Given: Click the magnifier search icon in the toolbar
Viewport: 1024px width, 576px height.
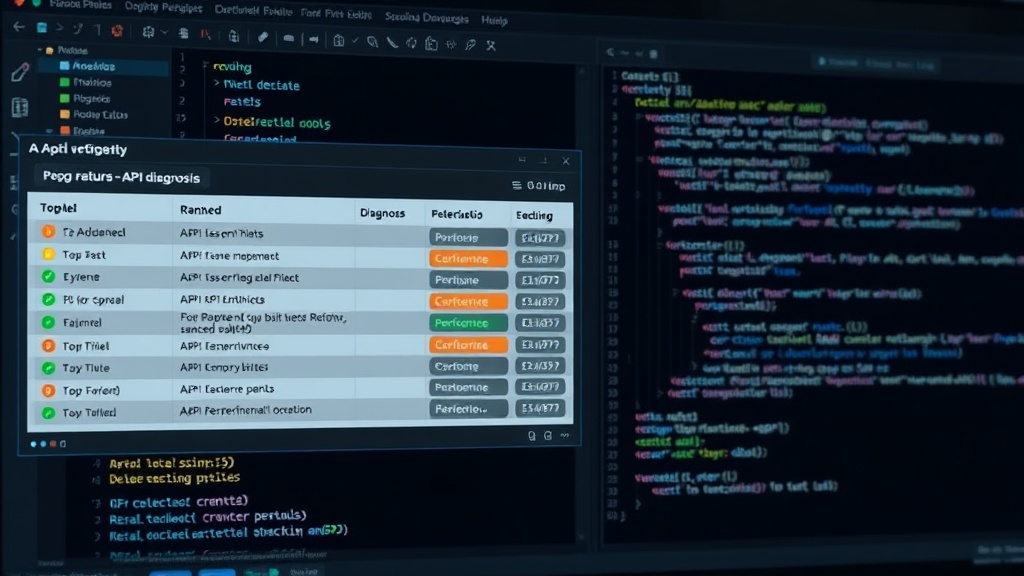Looking at the screenshot, I should point(372,42).
